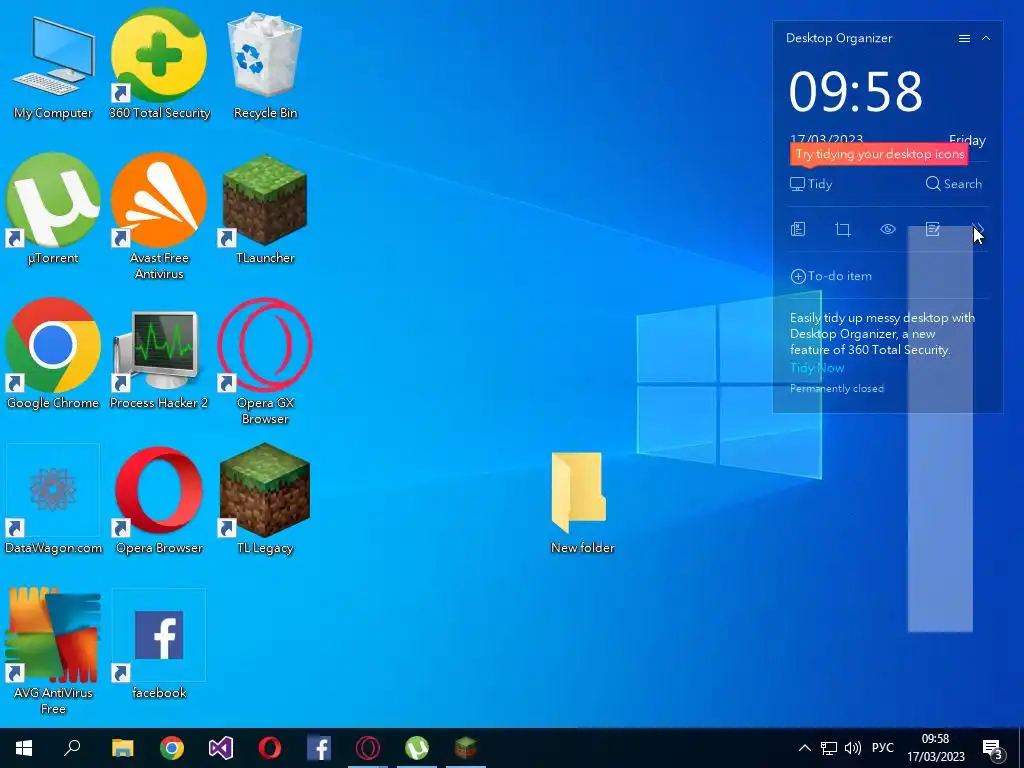Click the Tidy Now link
1024x768 pixels.
pos(817,368)
